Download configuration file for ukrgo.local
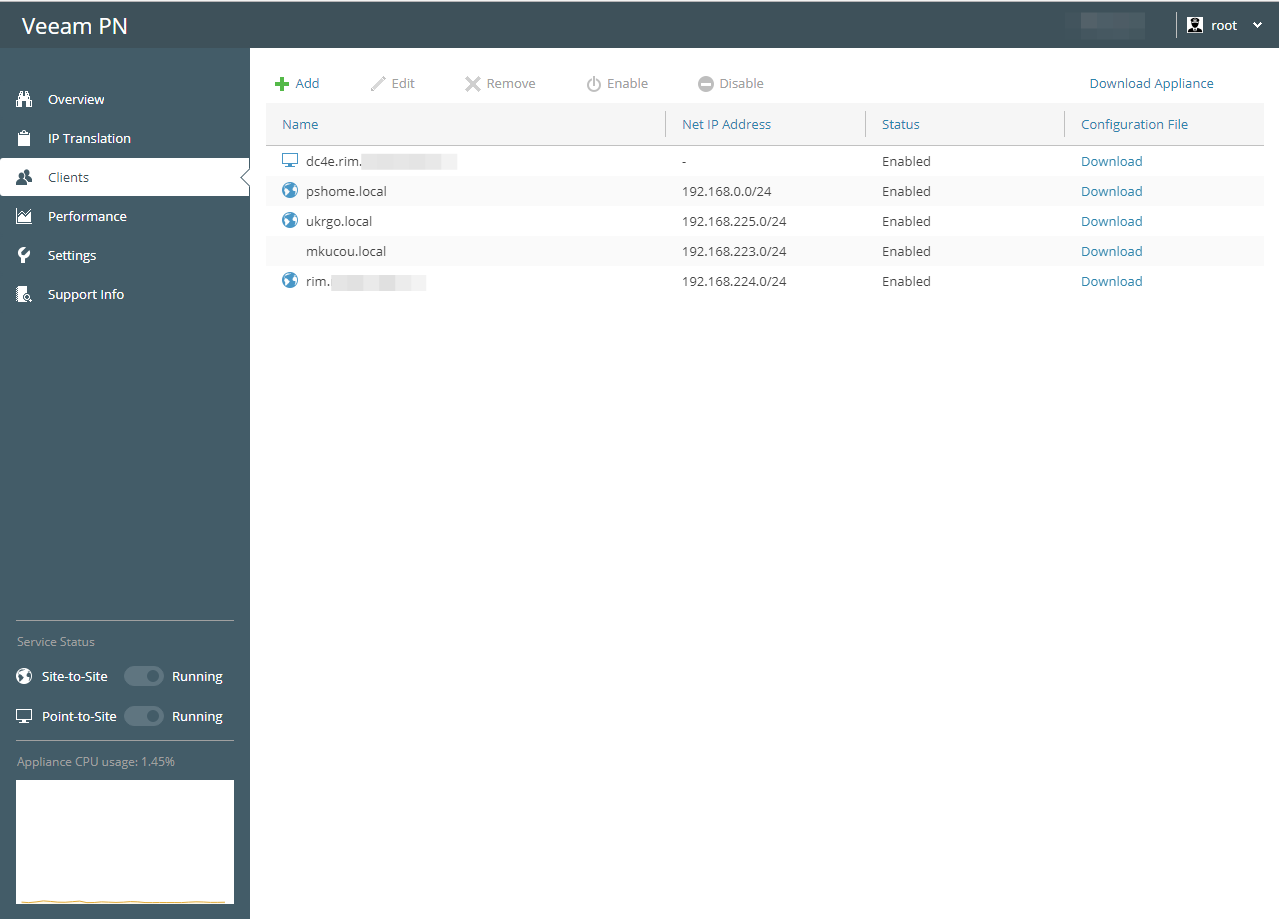The width and height of the screenshot is (1279, 919). (x=1111, y=221)
